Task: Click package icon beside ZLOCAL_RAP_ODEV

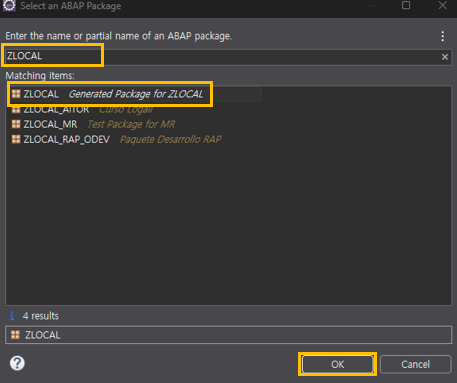Action: pyautogui.click(x=16, y=139)
